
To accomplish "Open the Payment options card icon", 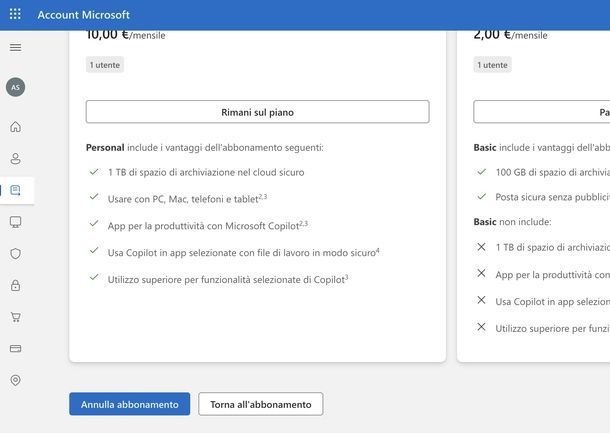I will point(16,349).
